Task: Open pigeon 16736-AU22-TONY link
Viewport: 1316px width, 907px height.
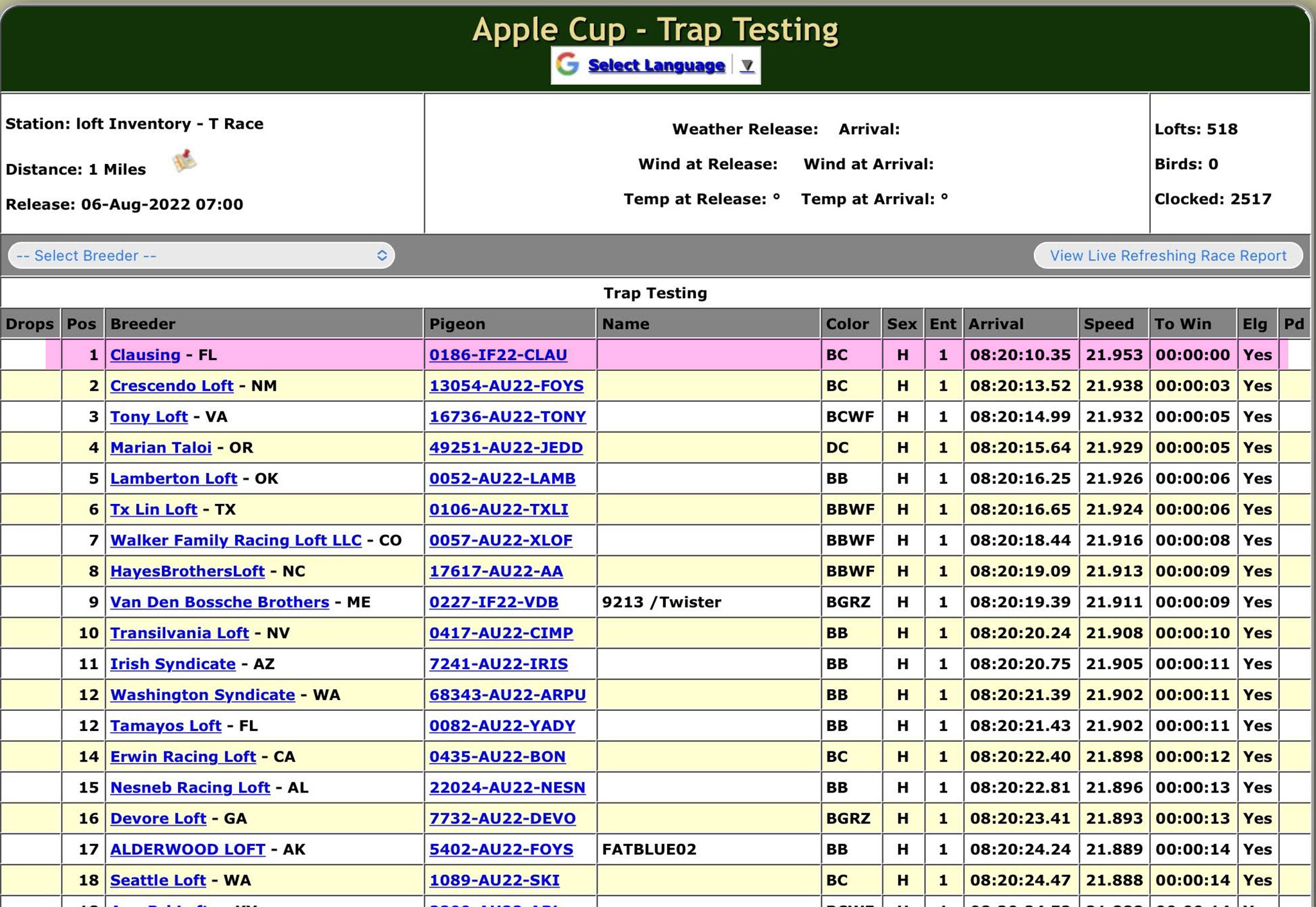Action: point(508,417)
